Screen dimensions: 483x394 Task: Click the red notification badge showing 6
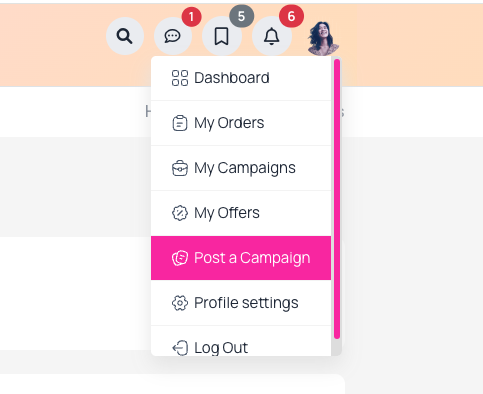(x=291, y=16)
